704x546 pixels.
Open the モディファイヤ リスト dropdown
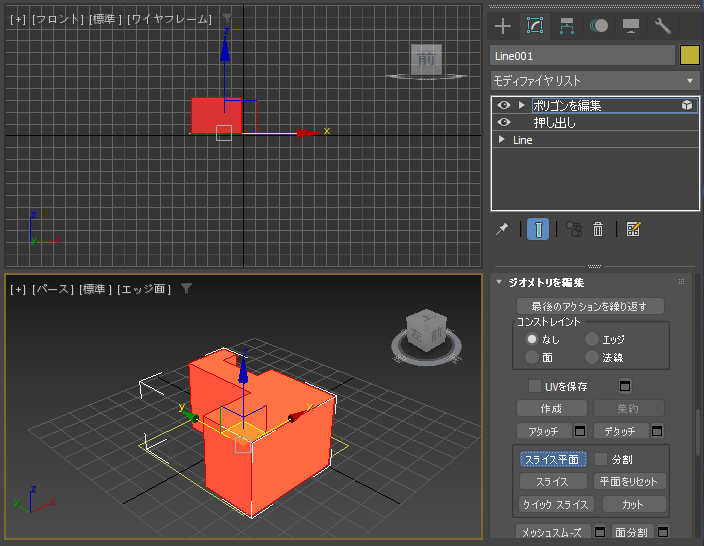click(x=594, y=81)
